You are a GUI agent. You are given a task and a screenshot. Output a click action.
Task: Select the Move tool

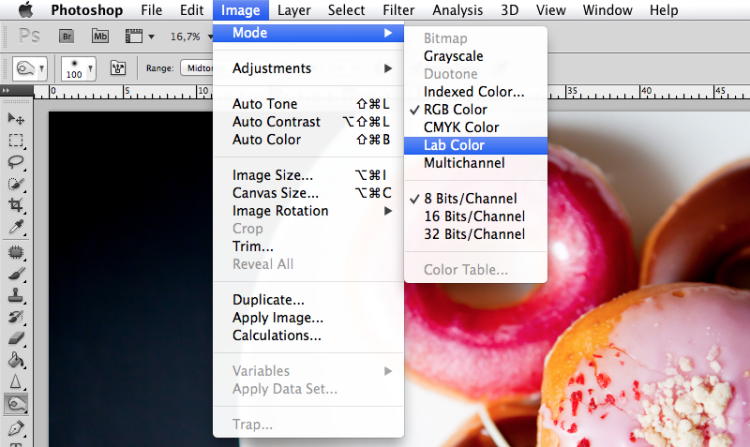coord(16,118)
